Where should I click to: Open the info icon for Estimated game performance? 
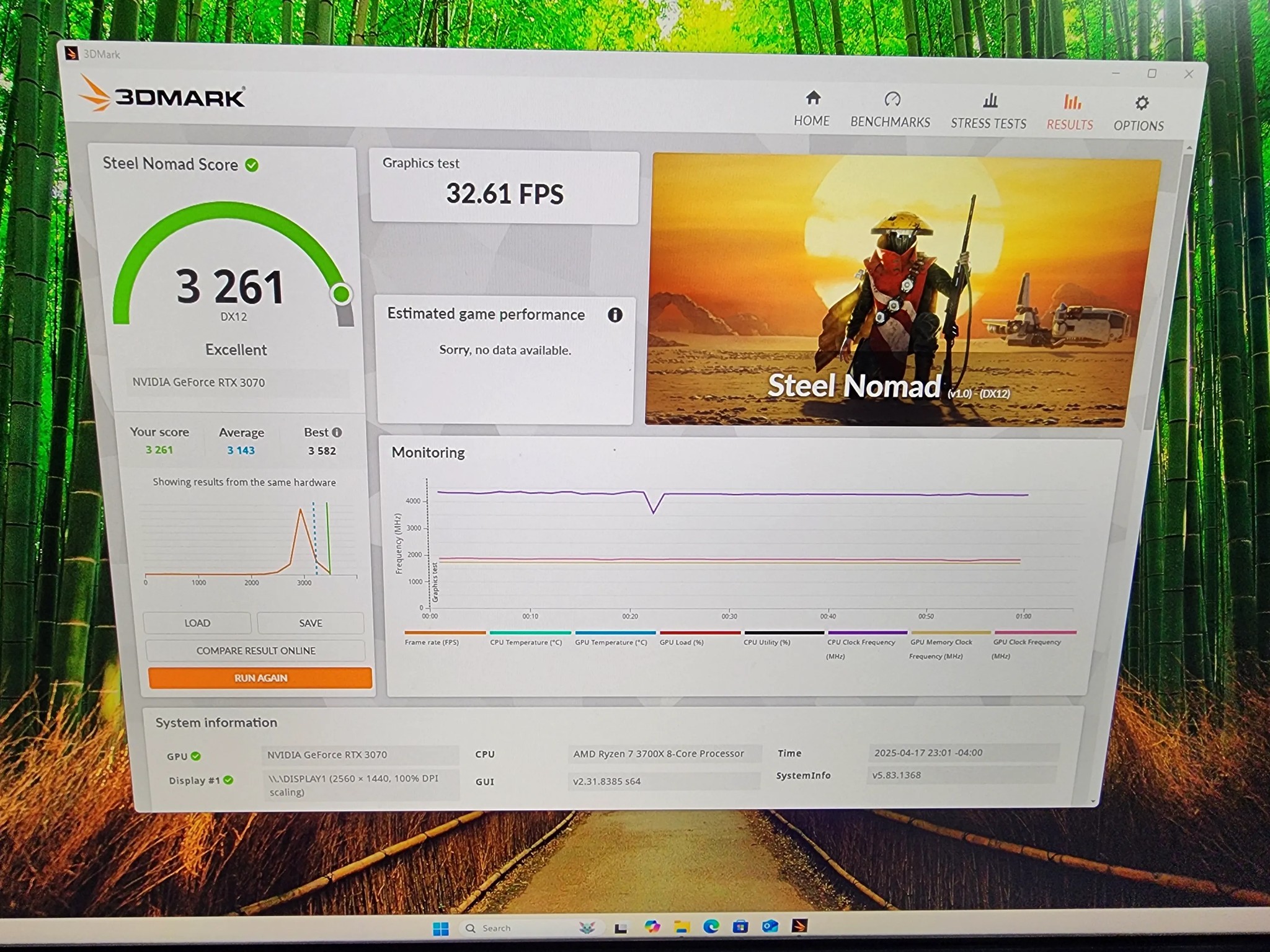pos(615,315)
